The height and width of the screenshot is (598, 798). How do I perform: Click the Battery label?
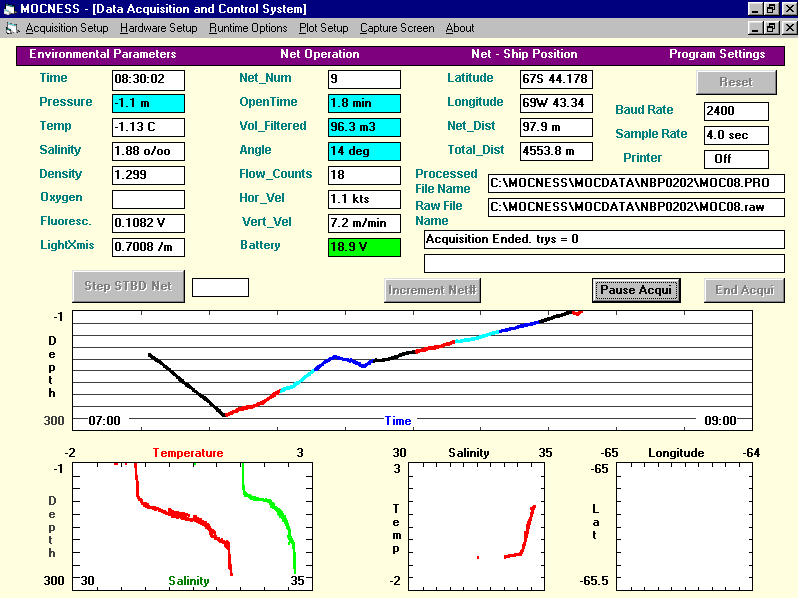coord(260,245)
